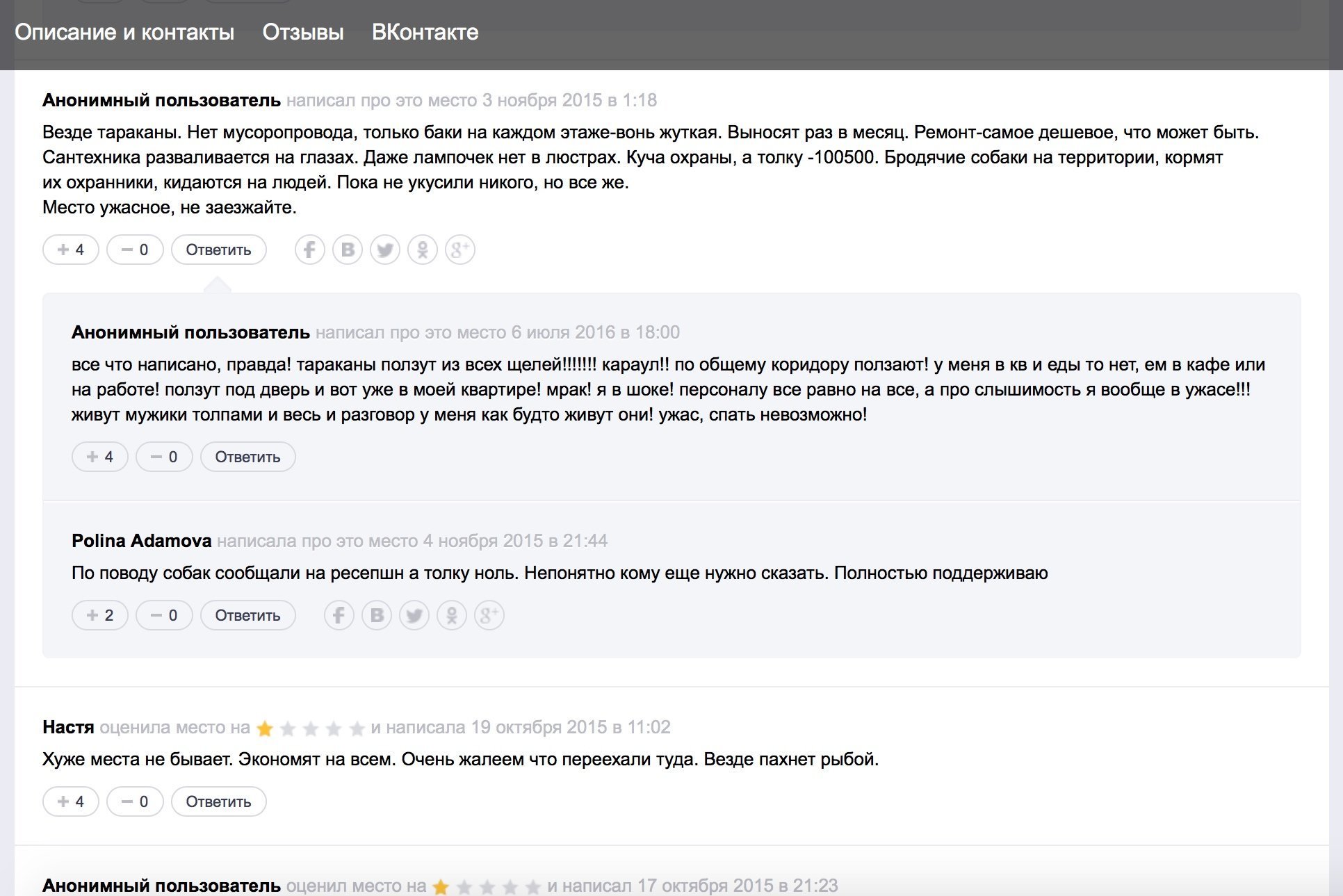1343x896 pixels.
Task: Open Polina Adamova's profile name
Action: coord(141,541)
